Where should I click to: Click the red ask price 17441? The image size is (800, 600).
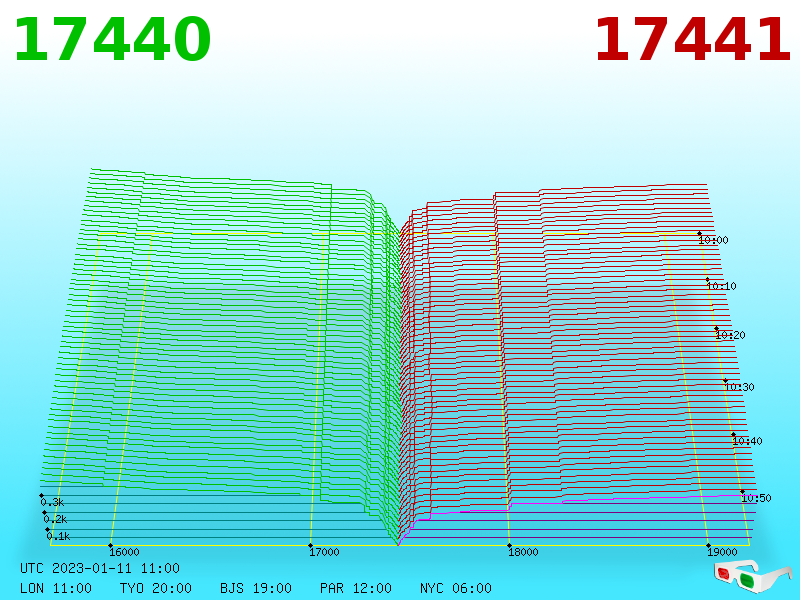pyautogui.click(x=692, y=39)
